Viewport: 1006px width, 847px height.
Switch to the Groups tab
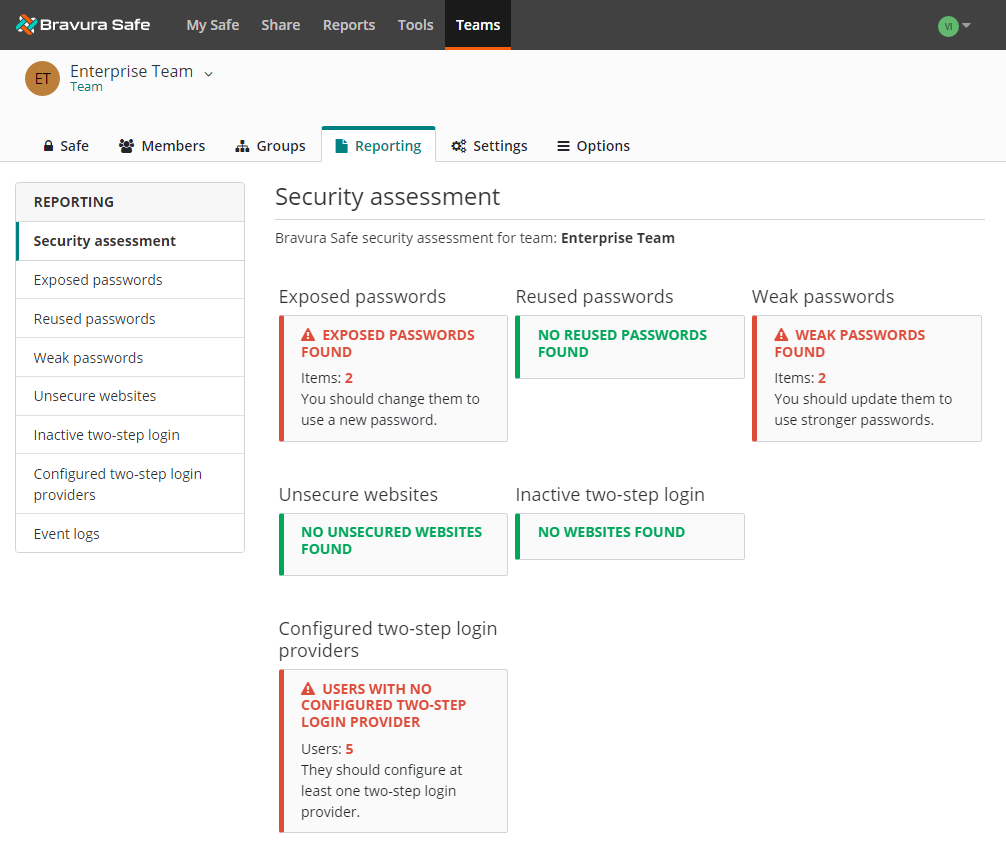click(x=270, y=146)
